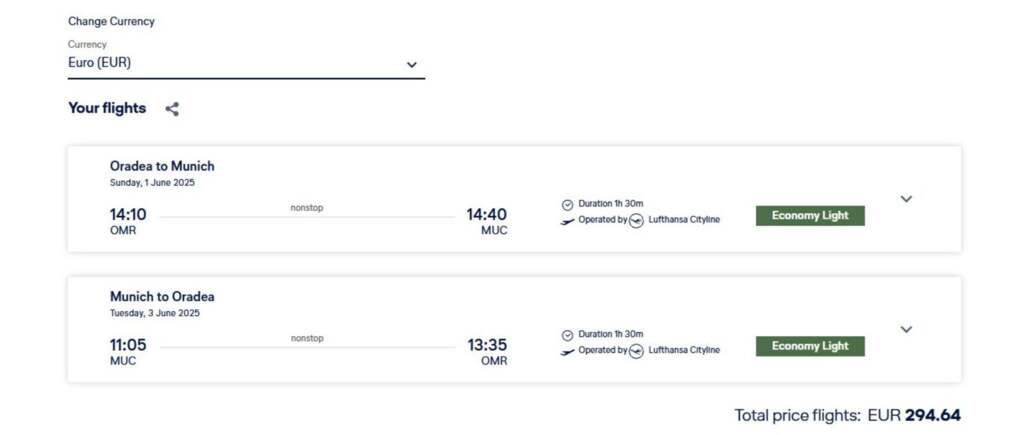Click the share icon beside Your flights

[x=172, y=109]
